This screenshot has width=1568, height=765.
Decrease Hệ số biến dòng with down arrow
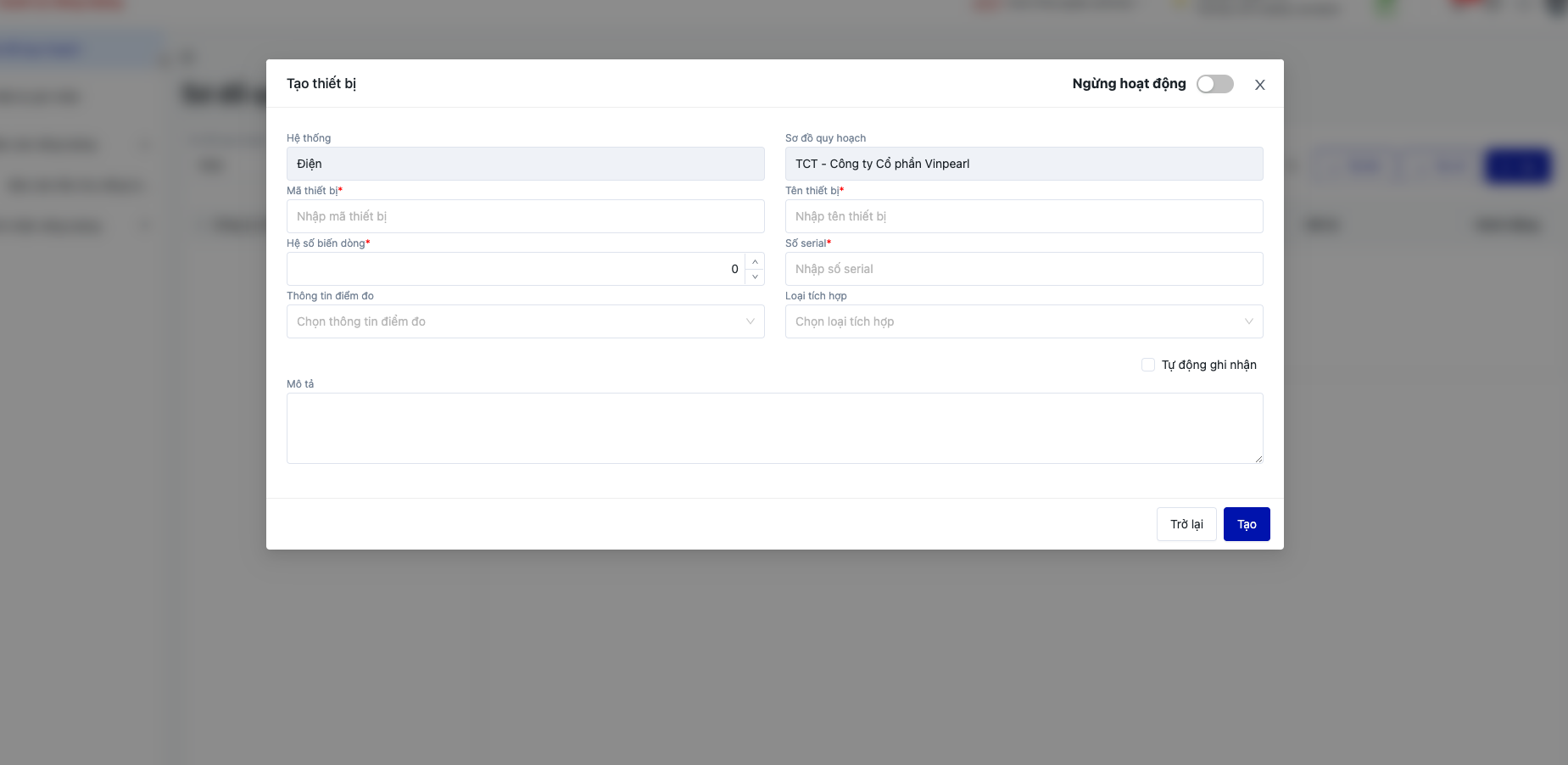pos(755,277)
